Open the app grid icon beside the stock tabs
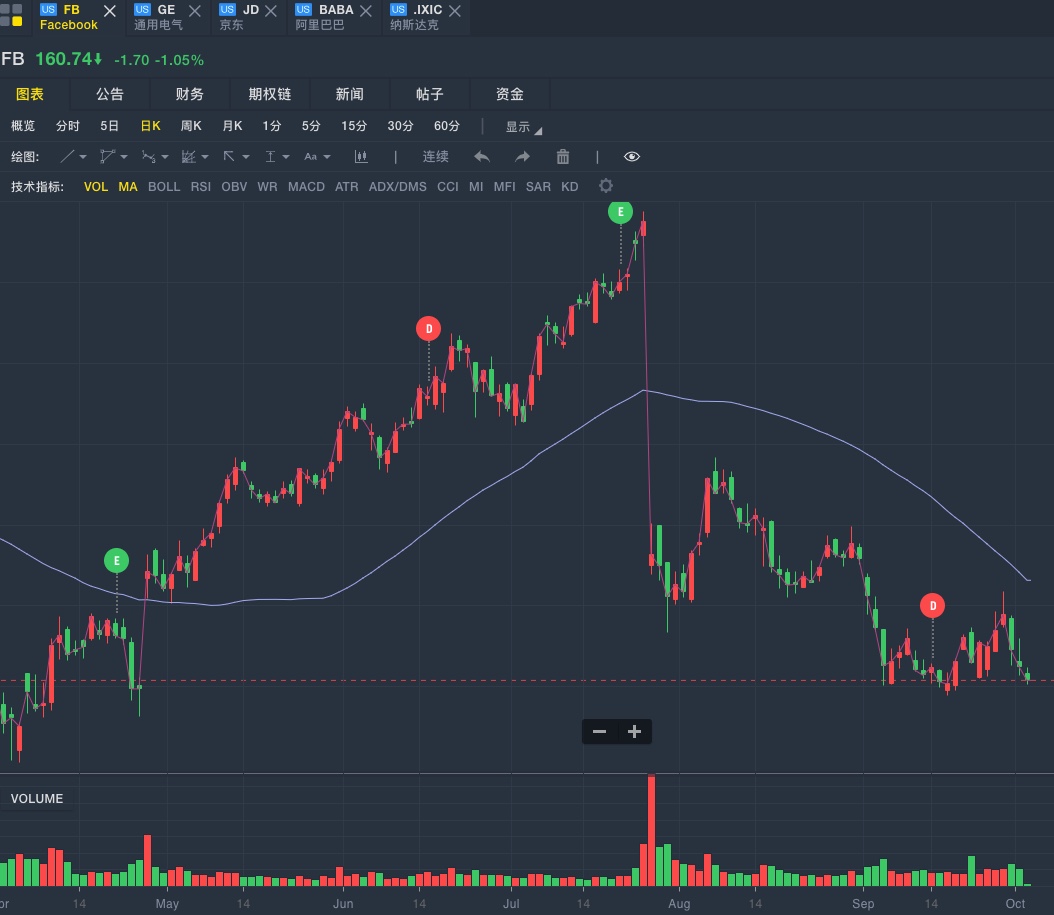Viewport: 1054px width, 915px height. pyautogui.click(x=12, y=15)
